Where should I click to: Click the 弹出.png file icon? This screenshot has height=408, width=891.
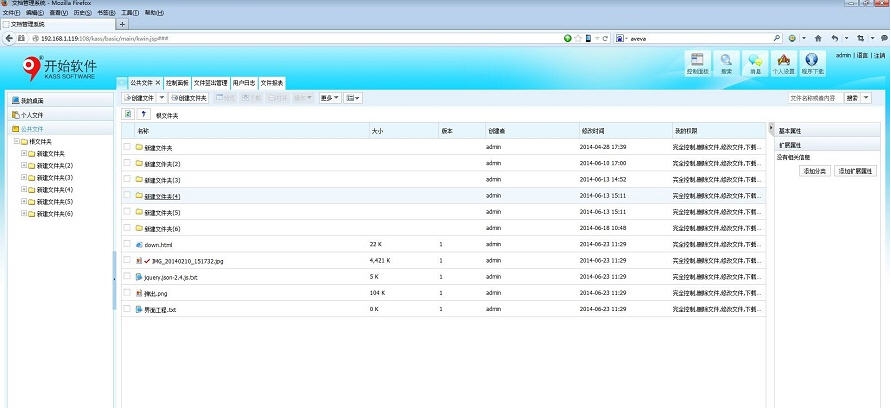click(x=139, y=293)
